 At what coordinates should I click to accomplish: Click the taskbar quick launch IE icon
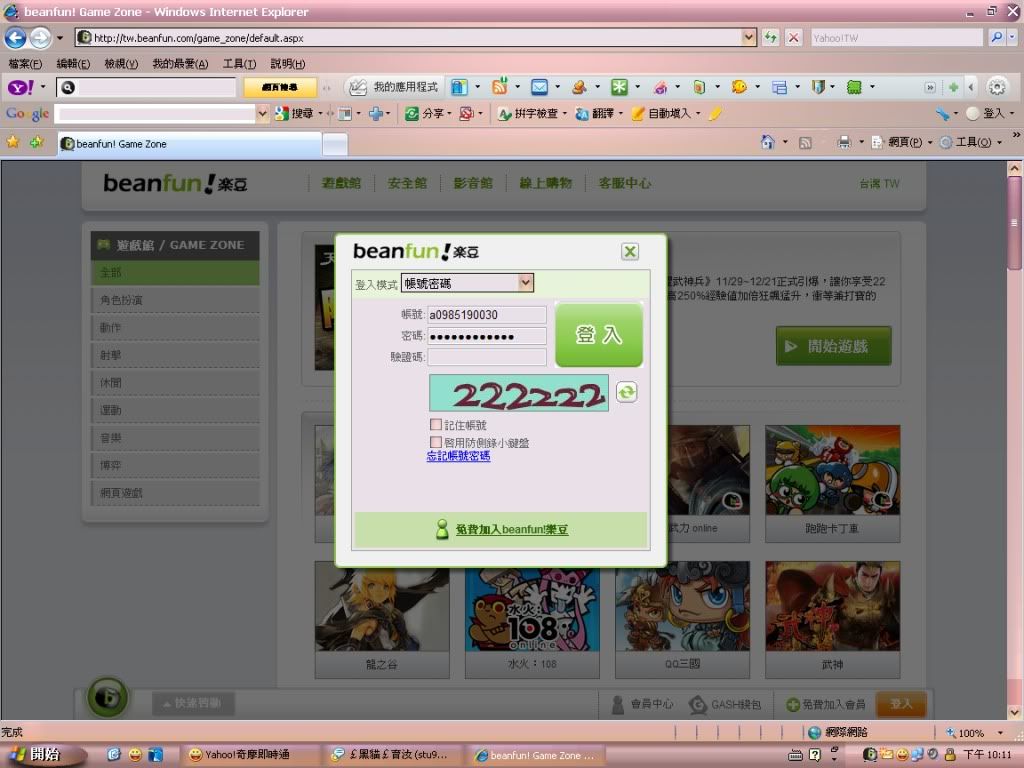pyautogui.click(x=114, y=755)
